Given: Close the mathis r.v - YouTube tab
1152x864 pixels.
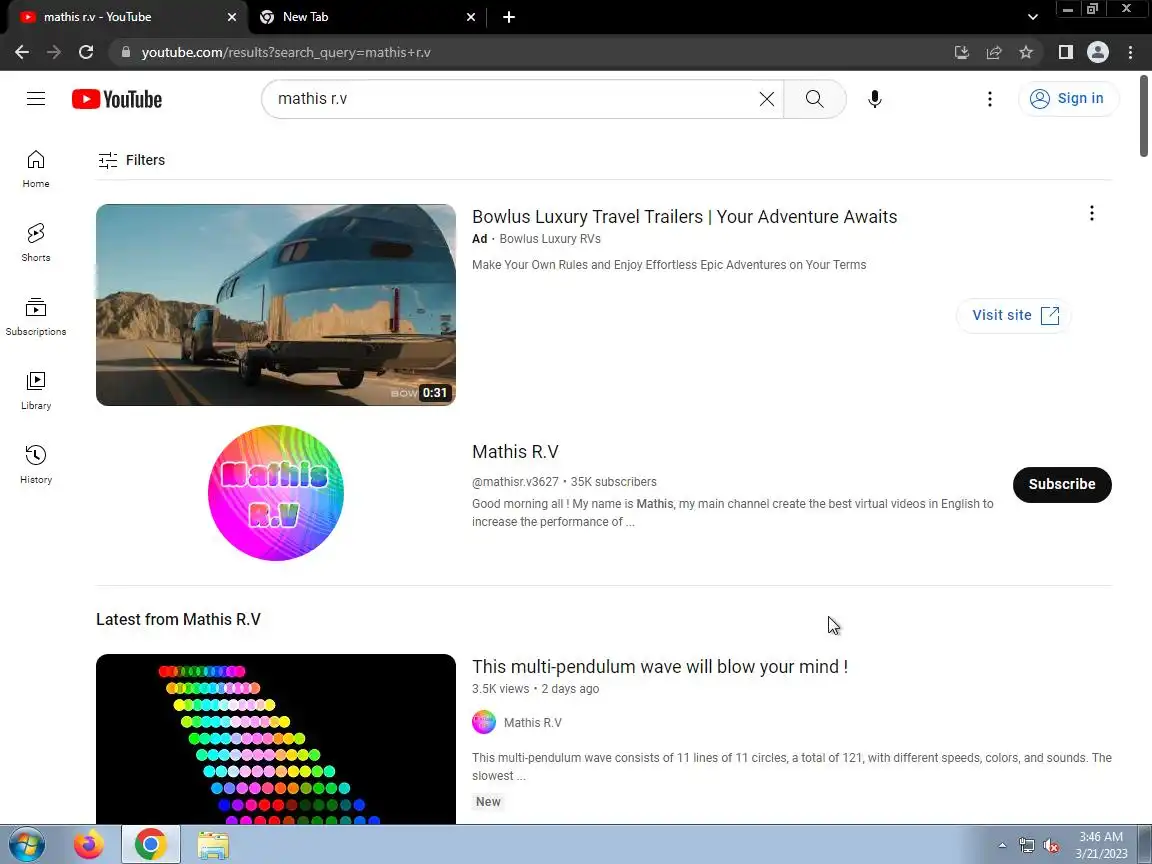Looking at the screenshot, I should (232, 17).
